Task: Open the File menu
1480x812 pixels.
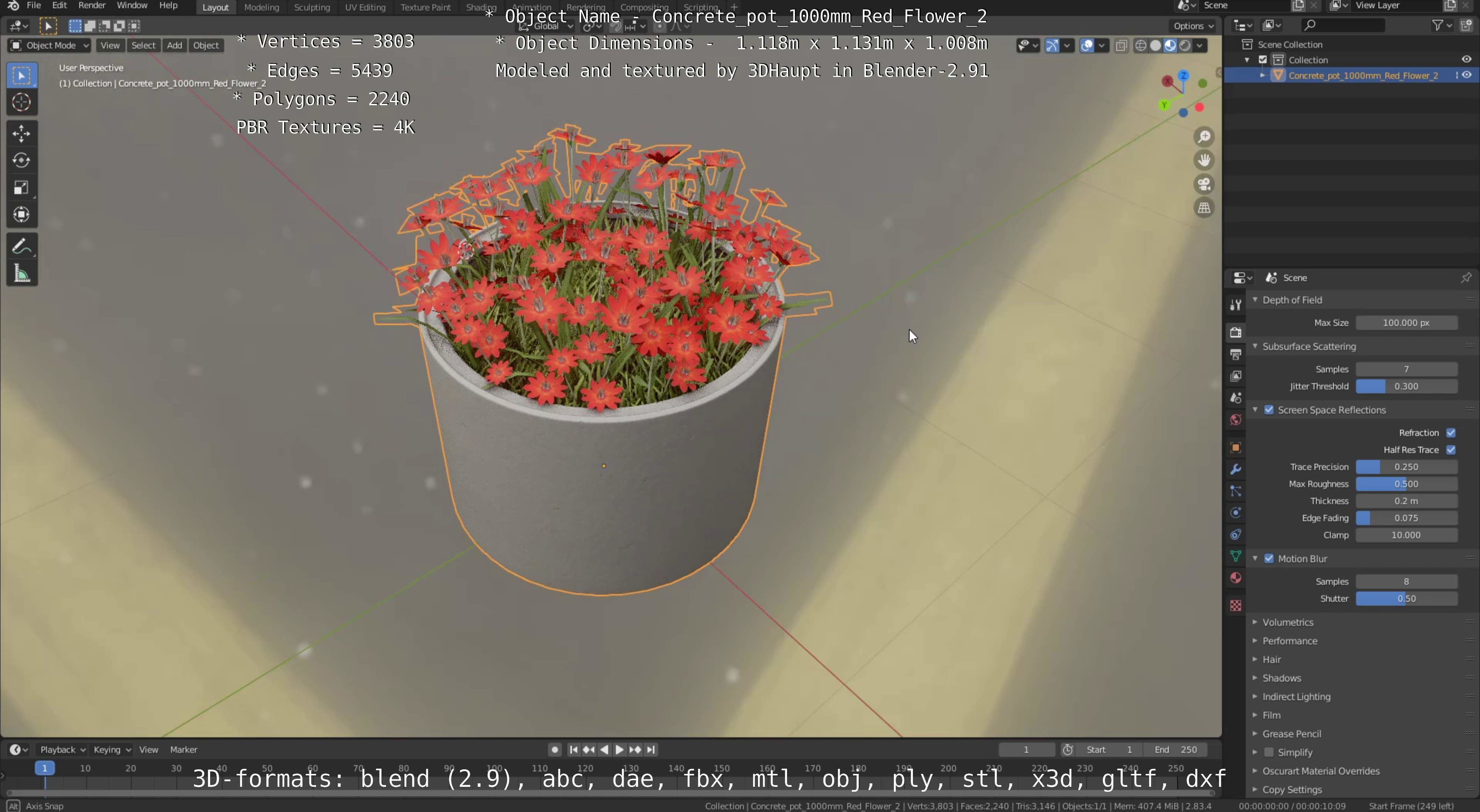Action: click(34, 5)
